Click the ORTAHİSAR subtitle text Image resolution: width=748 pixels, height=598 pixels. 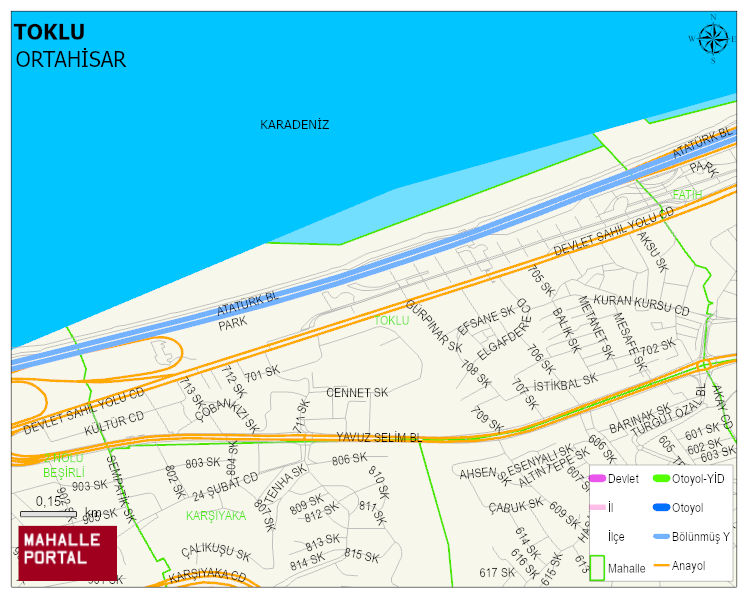(71, 59)
